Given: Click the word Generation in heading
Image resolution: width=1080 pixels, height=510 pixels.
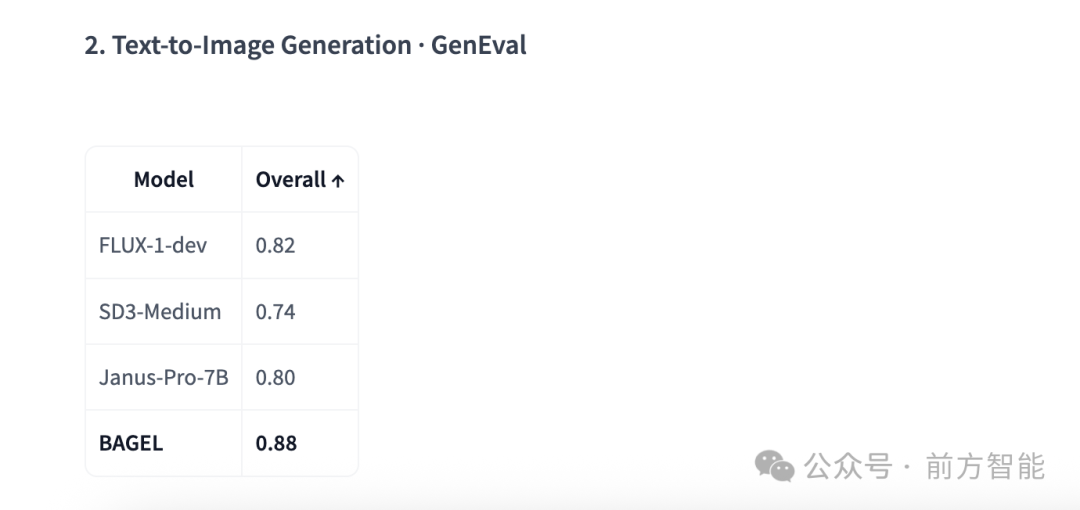Looking at the screenshot, I should (x=346, y=45).
